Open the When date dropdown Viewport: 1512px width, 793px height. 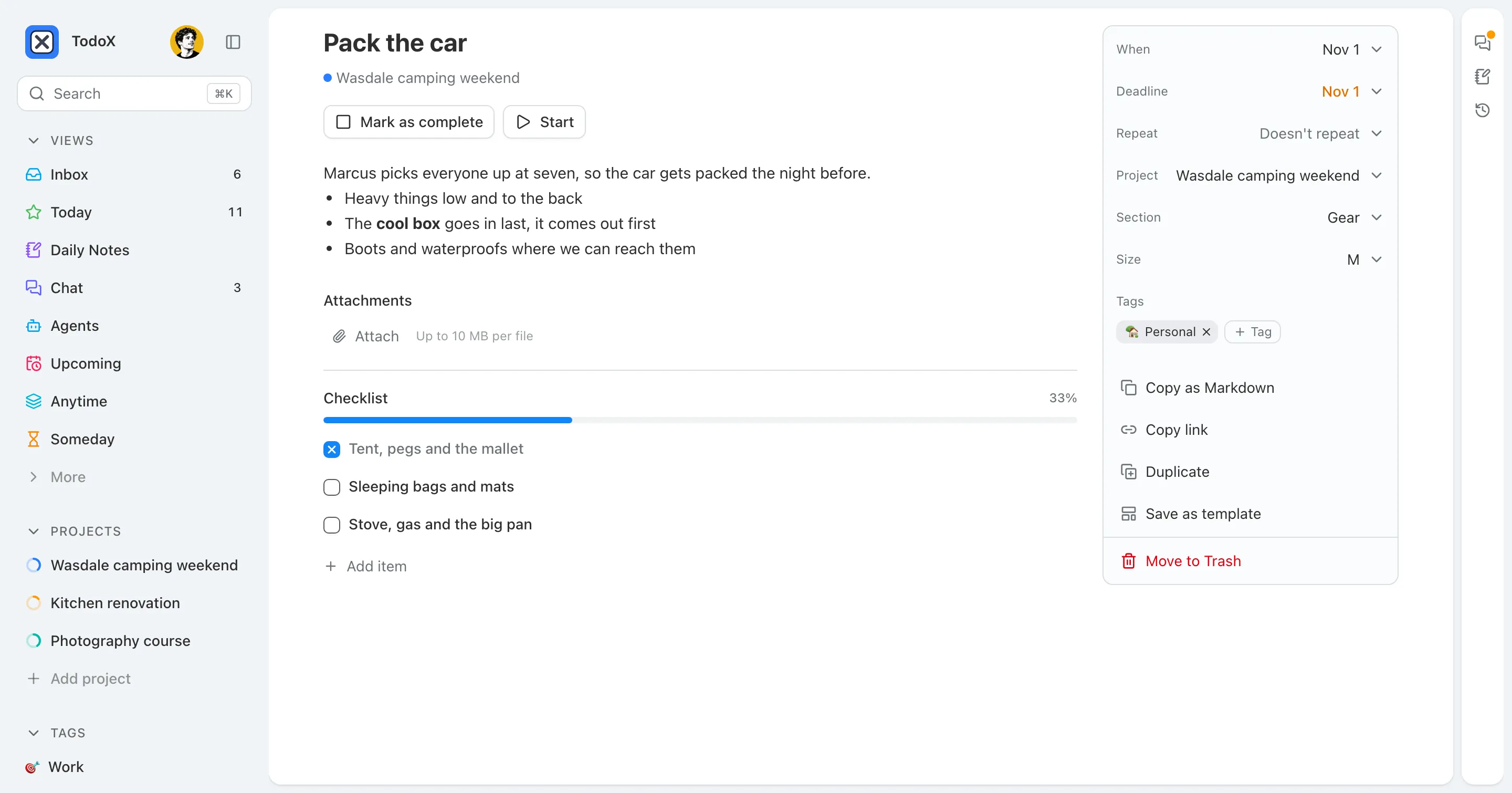1352,49
